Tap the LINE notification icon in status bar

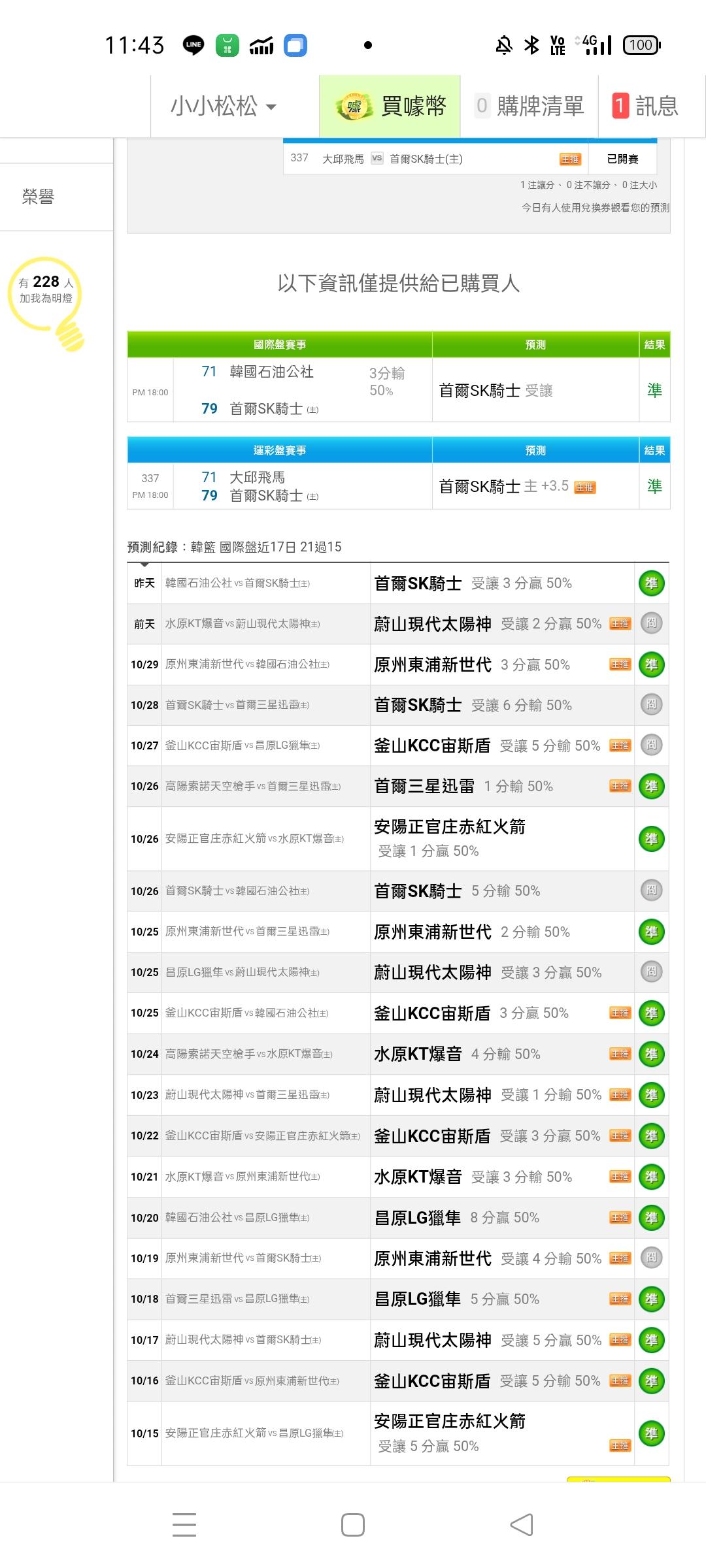(x=193, y=45)
